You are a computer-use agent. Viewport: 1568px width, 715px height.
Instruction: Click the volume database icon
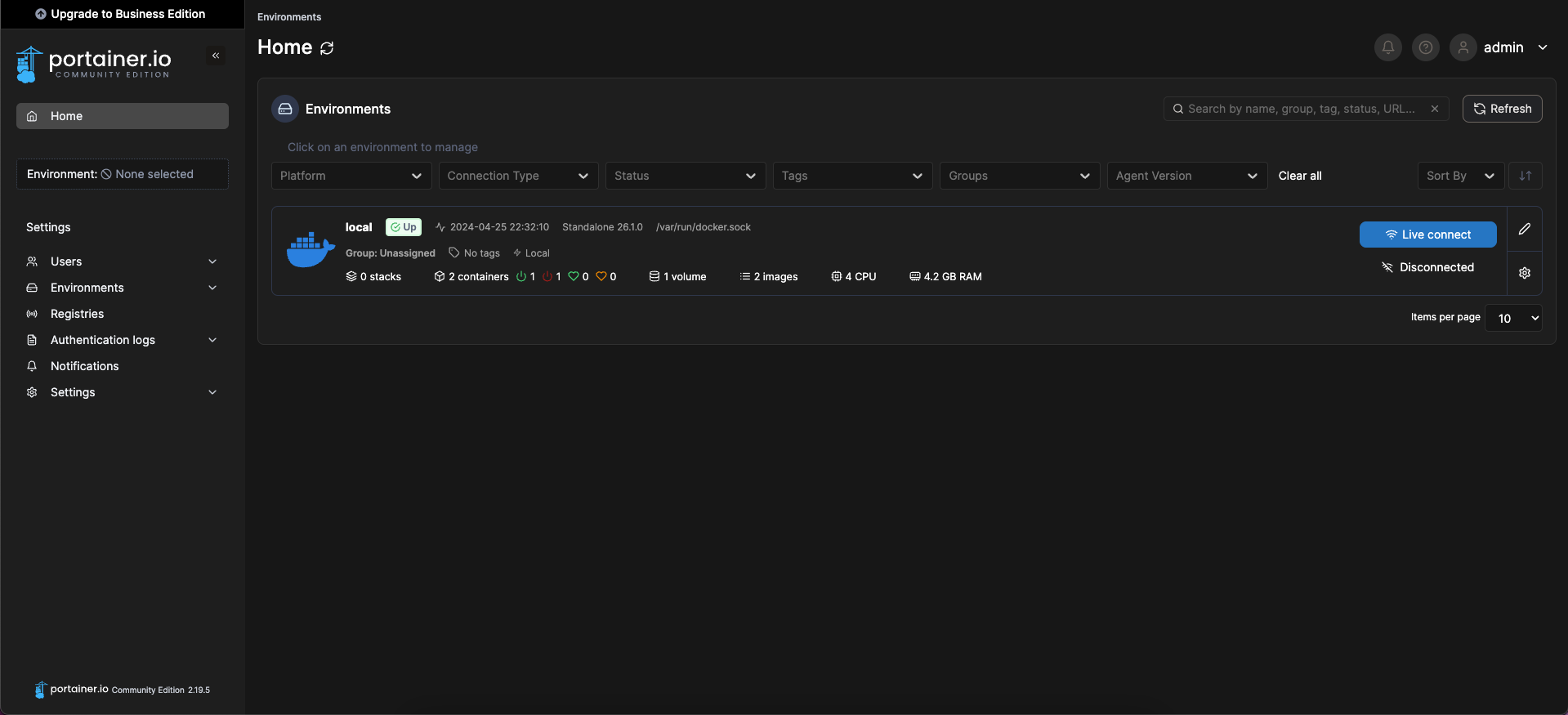coord(654,276)
